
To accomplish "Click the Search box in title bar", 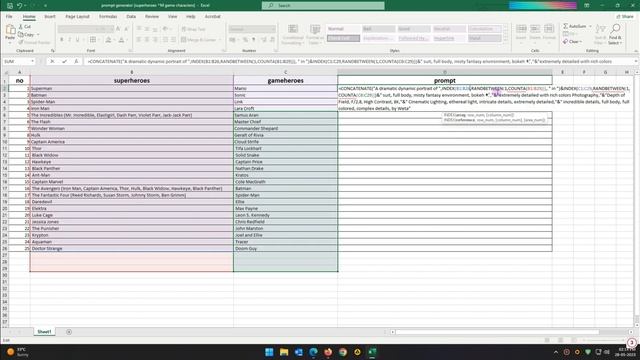I will [323, 5].
